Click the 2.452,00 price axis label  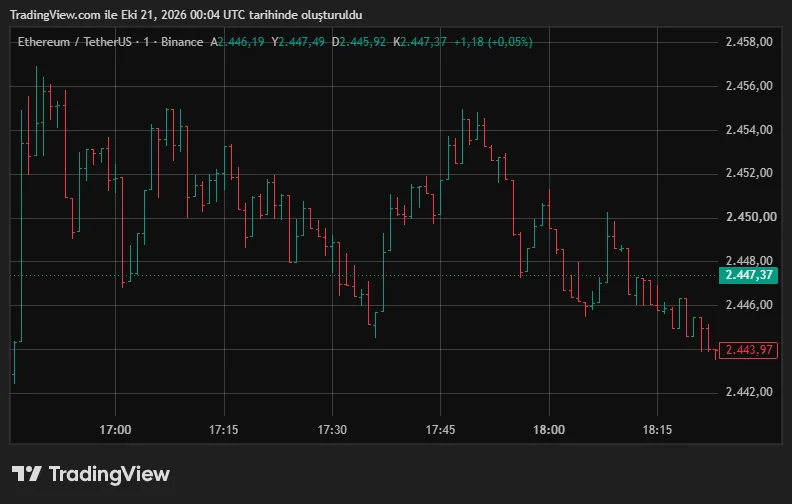tap(749, 173)
